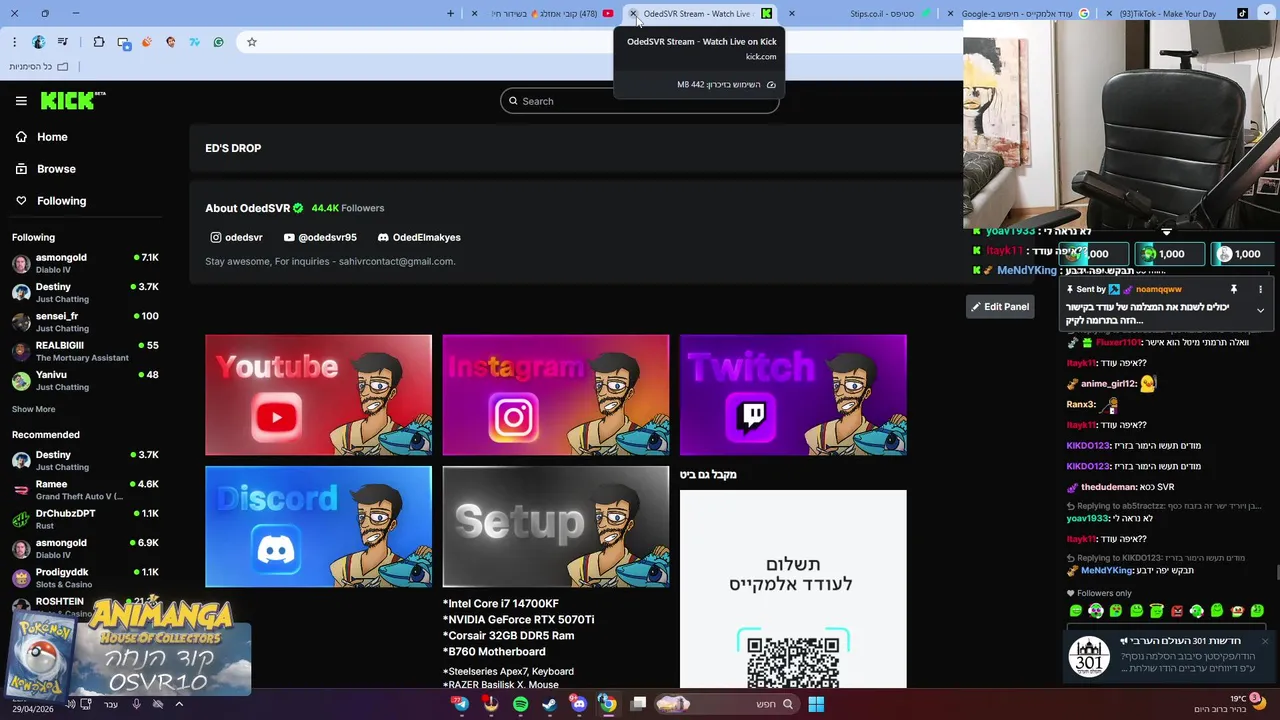1280x720 pixels.
Task: Open the OdedElmakyes Discord link
Action: (419, 237)
